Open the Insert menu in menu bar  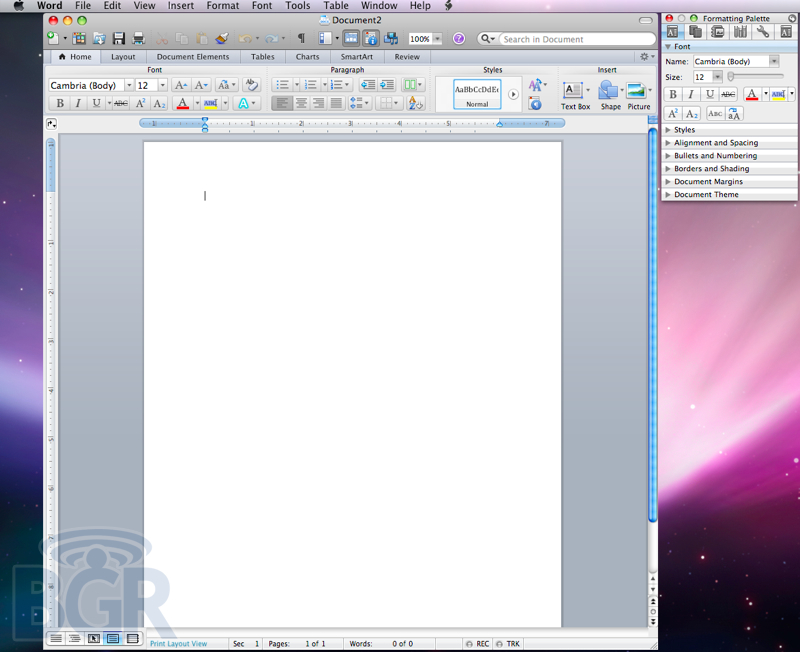point(181,6)
